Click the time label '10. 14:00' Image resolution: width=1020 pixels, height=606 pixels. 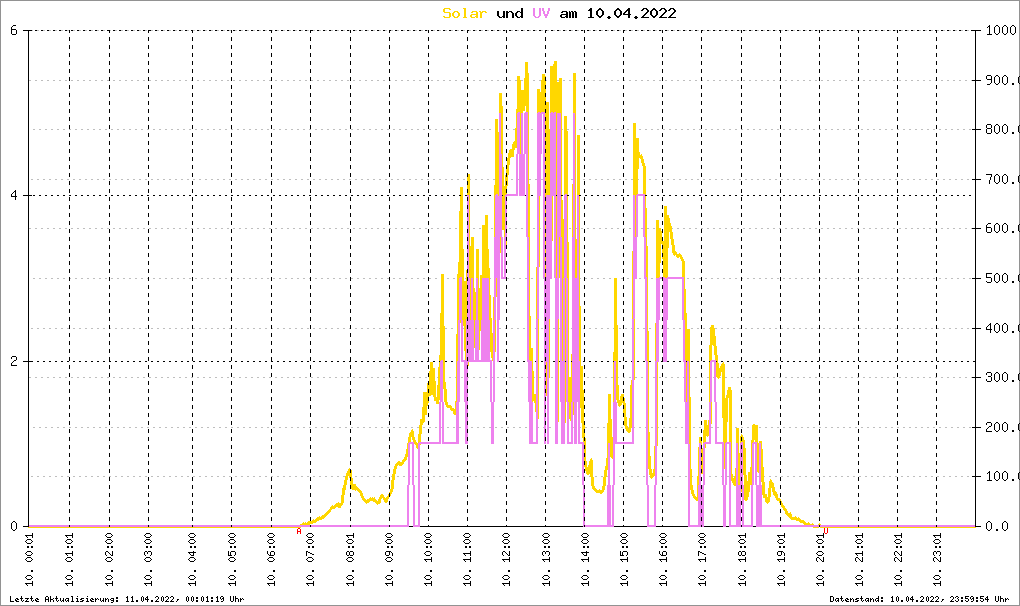click(584, 560)
